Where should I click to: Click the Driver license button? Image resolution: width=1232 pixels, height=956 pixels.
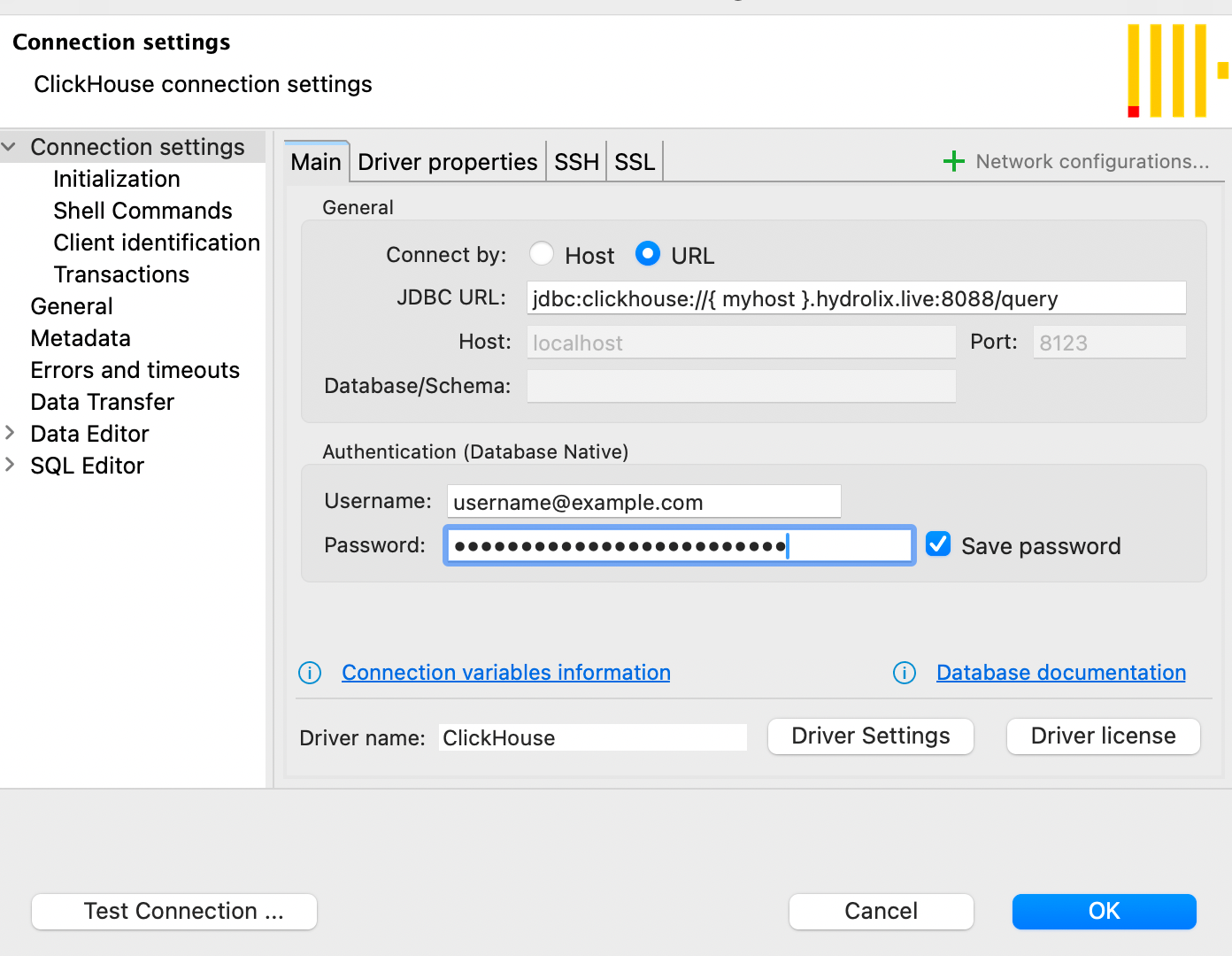[1104, 736]
